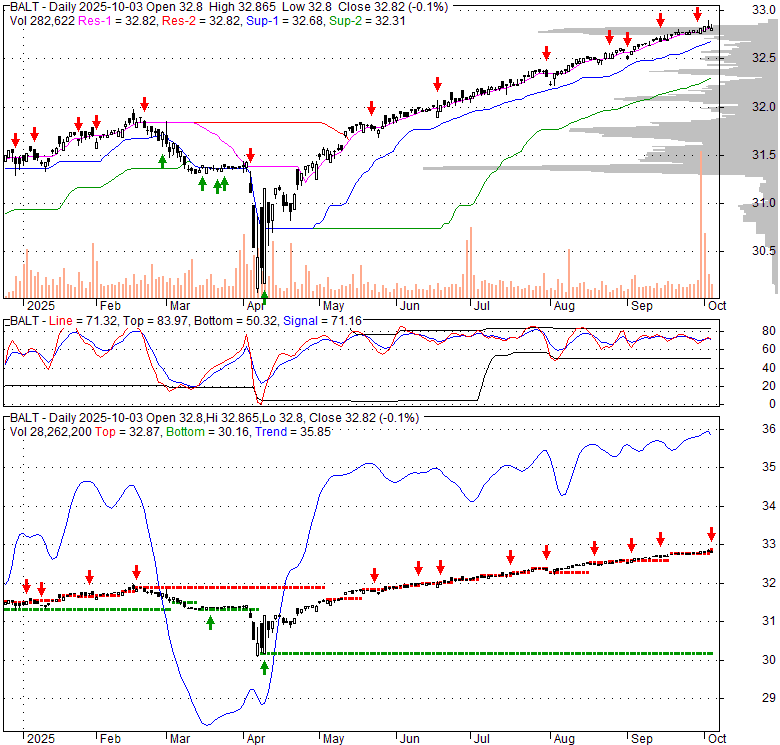Click the 'Top = 32.87' label in the bottom chart
The height and width of the screenshot is (745, 780).
[x=128, y=432]
